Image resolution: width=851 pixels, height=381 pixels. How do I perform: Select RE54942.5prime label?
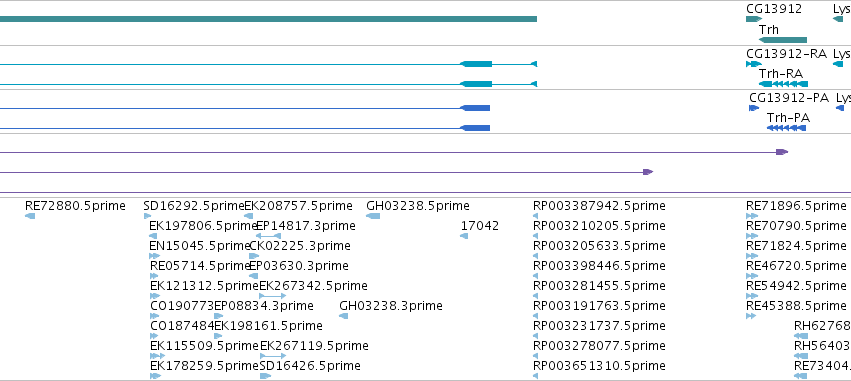[x=796, y=285]
